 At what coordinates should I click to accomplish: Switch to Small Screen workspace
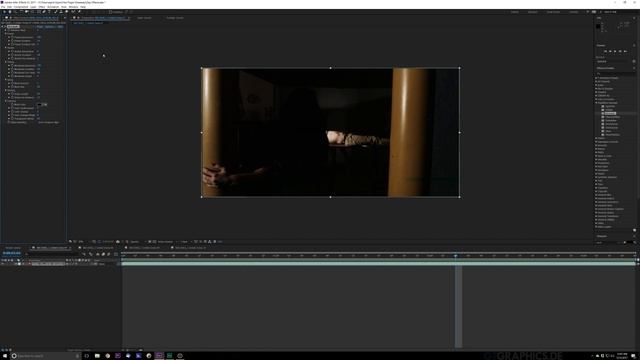point(553,12)
